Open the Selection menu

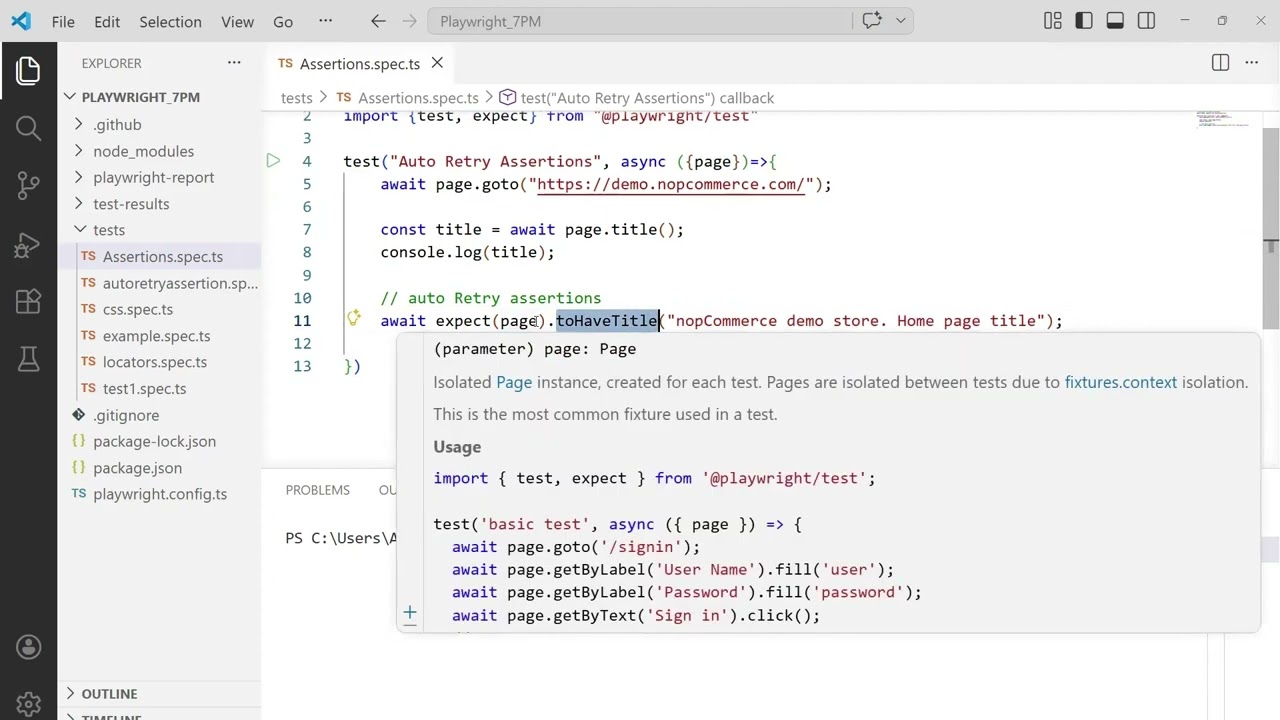(170, 21)
